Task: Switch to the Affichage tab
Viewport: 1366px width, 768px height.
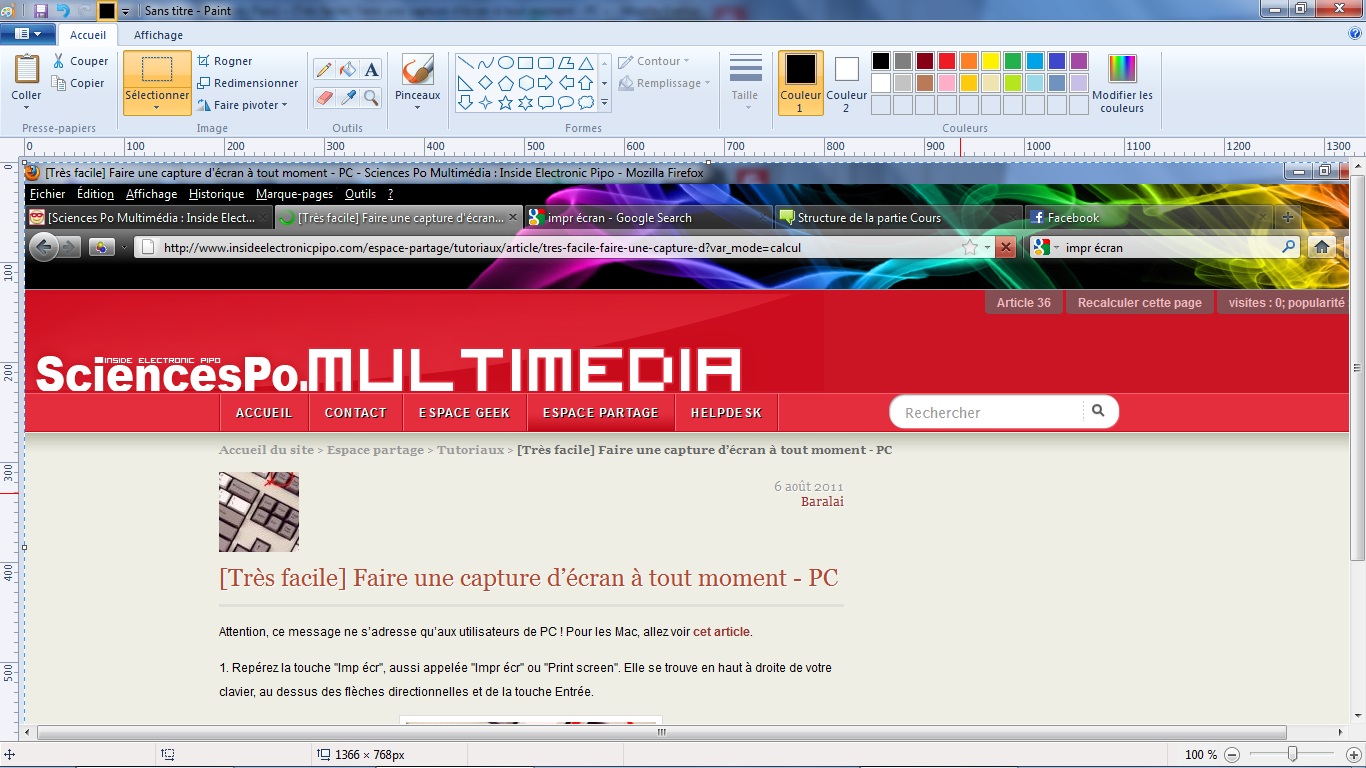Action: click(x=158, y=35)
